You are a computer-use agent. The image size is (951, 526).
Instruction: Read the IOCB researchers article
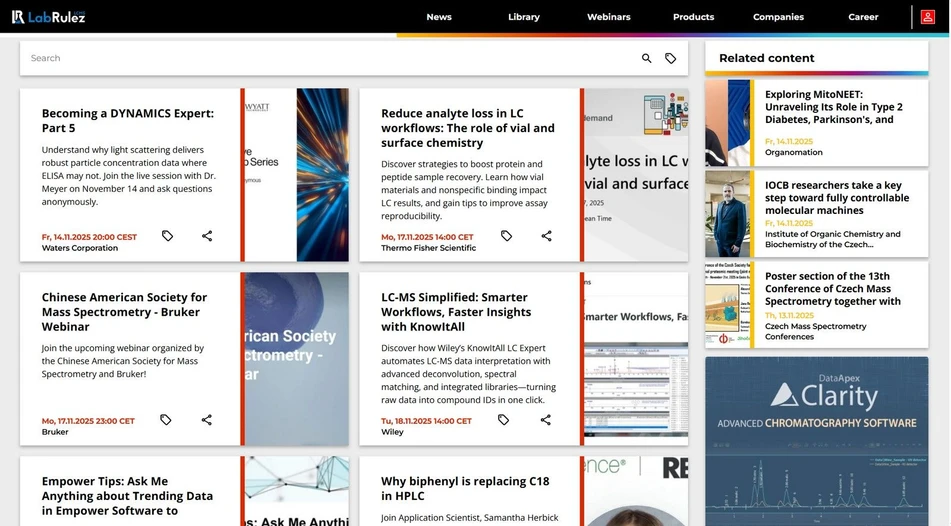[836, 198]
